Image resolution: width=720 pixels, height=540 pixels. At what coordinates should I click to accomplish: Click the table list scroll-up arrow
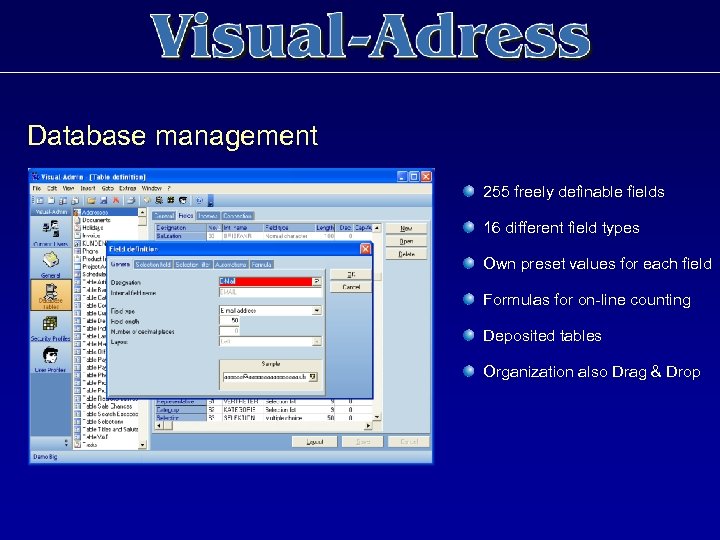tap(142, 213)
